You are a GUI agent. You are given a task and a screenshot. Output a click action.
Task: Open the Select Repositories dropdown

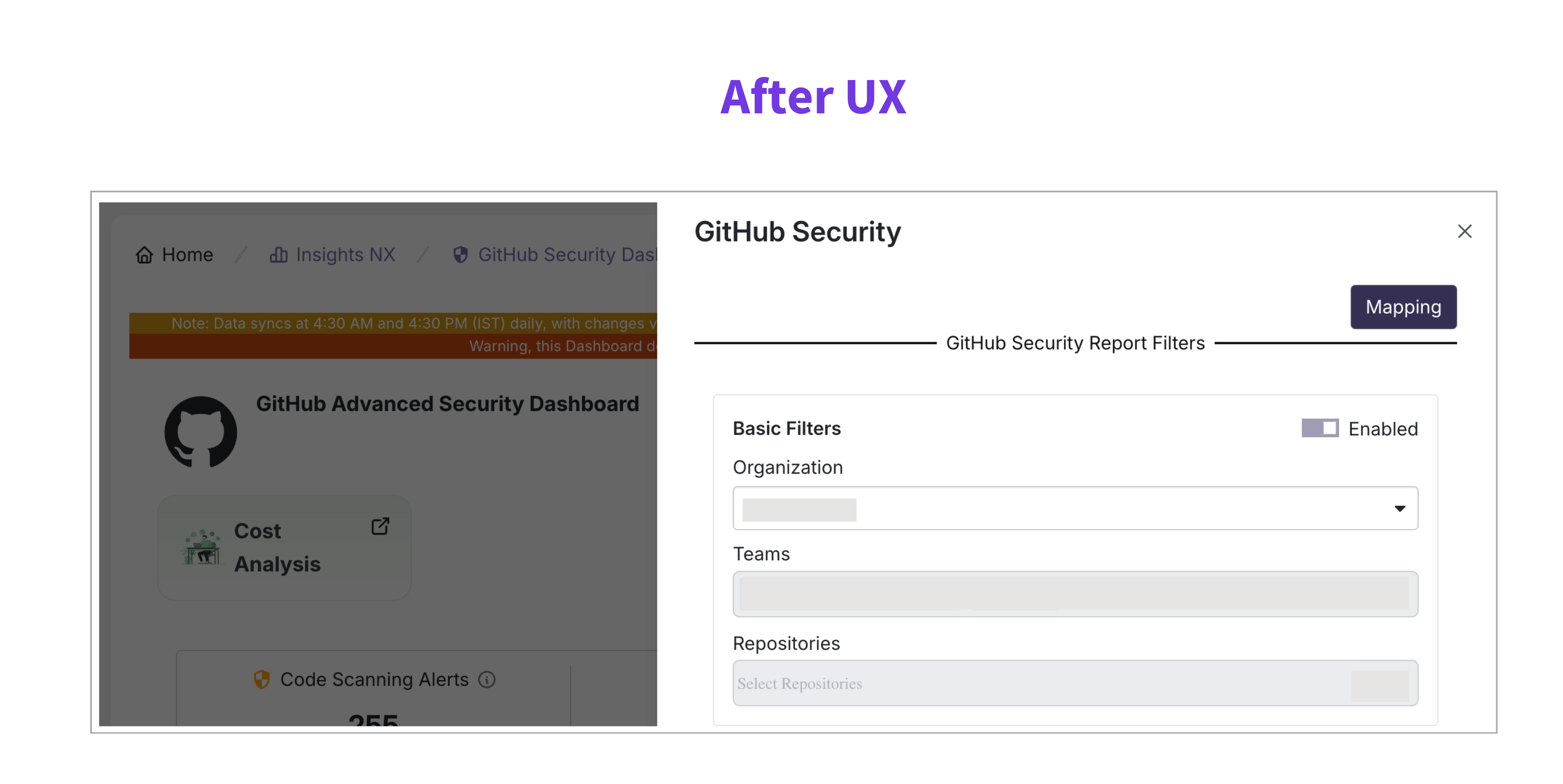click(x=1075, y=683)
